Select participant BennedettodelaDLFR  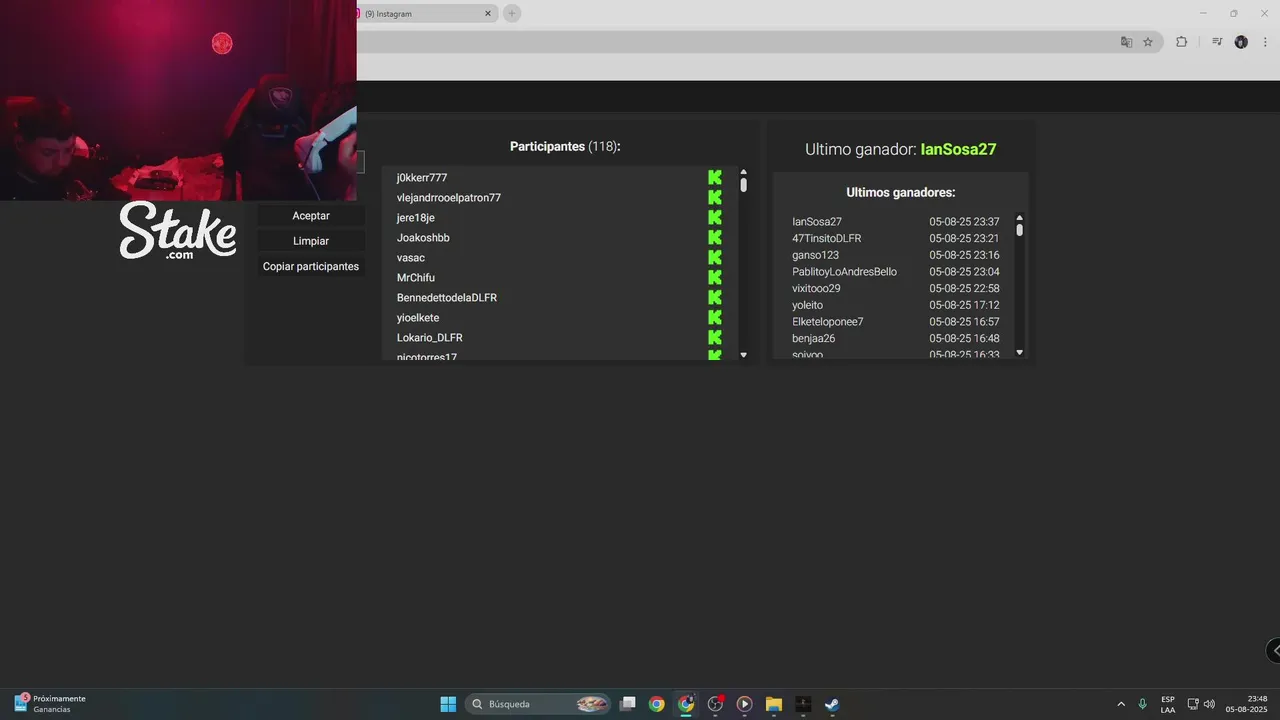[x=447, y=298]
